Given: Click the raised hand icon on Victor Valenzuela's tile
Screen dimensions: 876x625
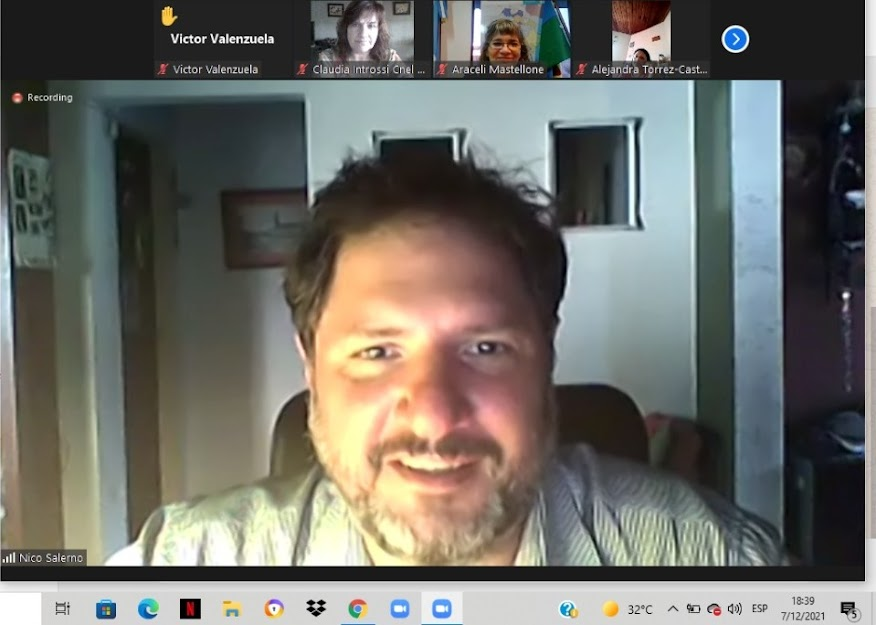Looking at the screenshot, I should [x=168, y=16].
